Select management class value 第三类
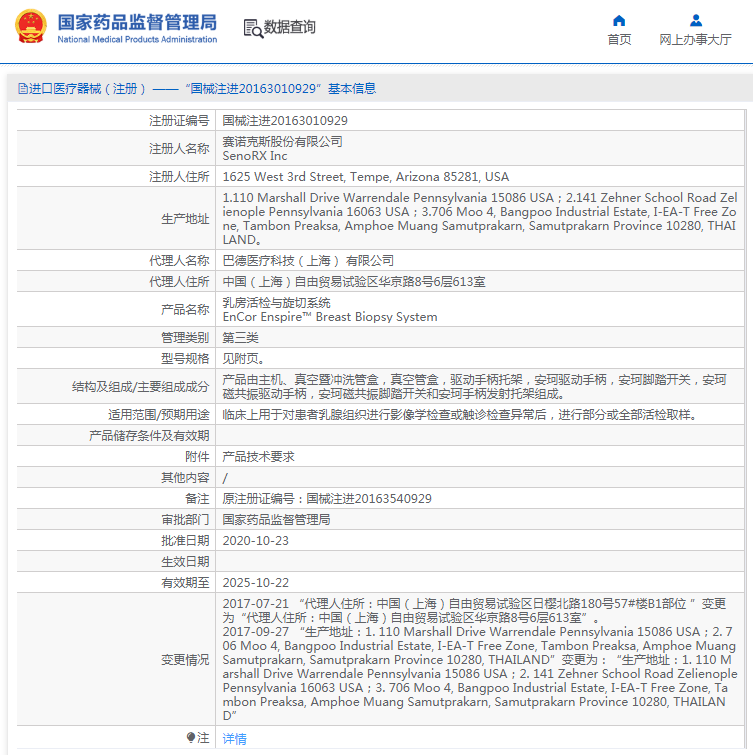Screen dimensions: 753x755 (x=240, y=338)
